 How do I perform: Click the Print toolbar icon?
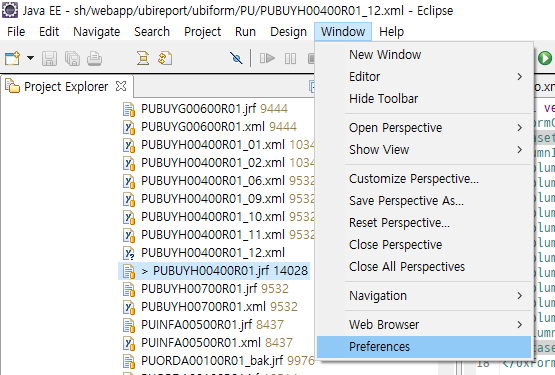[x=95, y=58]
